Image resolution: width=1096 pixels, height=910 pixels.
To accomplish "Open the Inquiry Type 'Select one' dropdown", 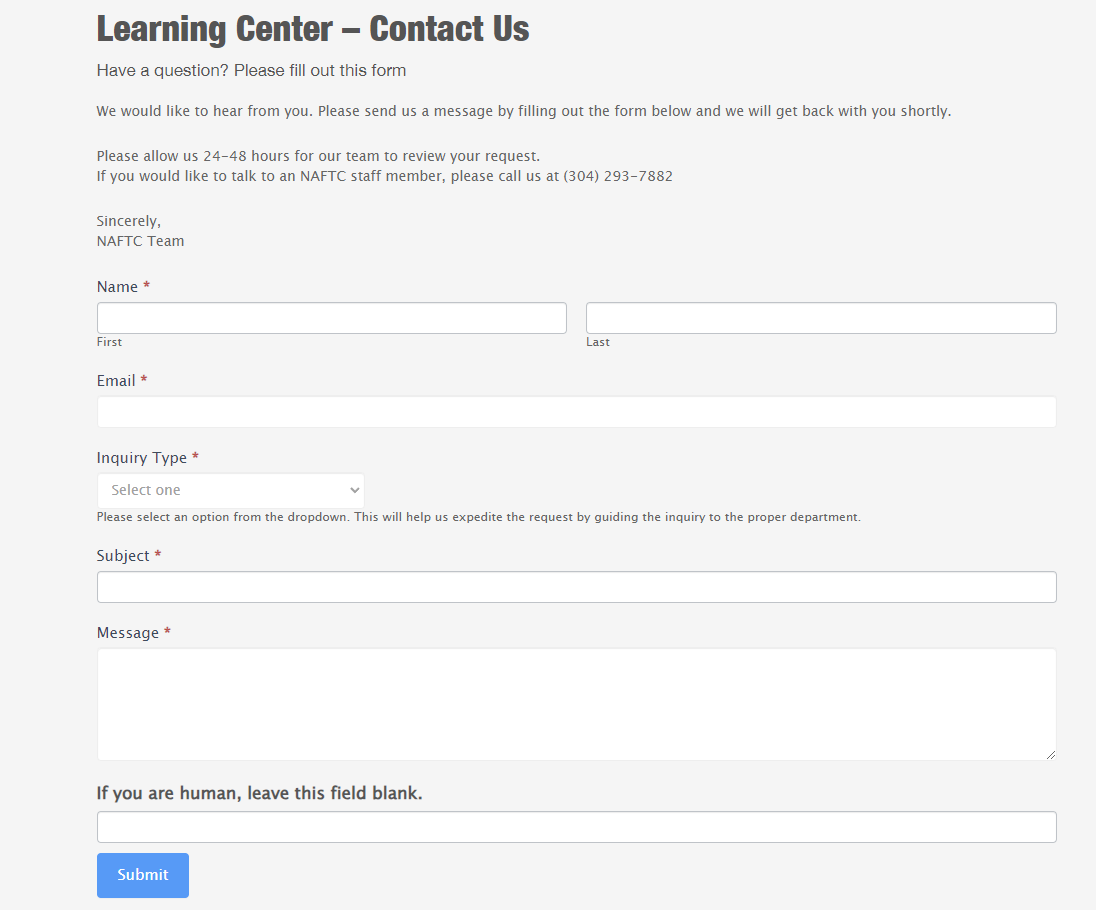I will coord(230,490).
